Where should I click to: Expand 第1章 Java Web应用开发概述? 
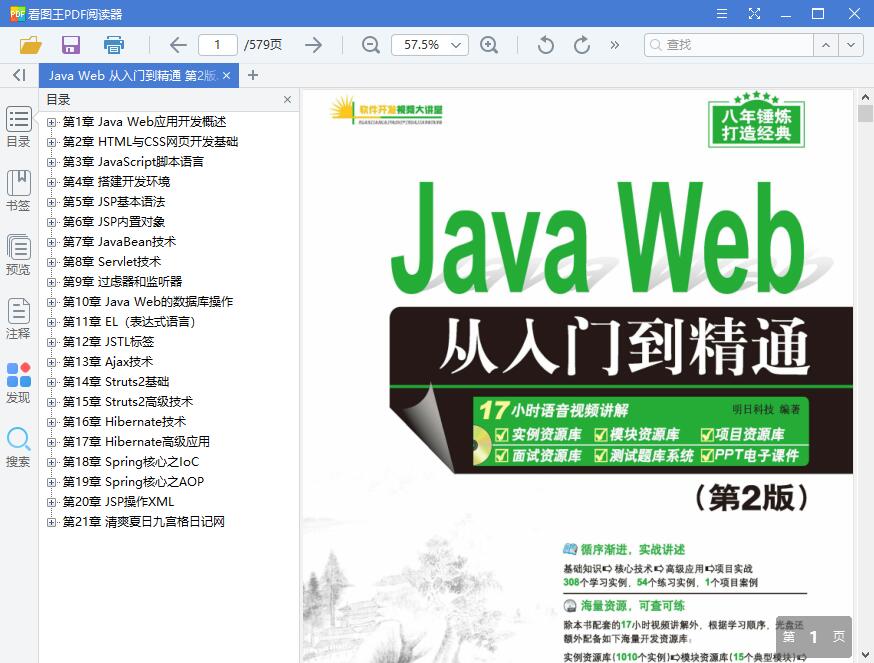[x=51, y=122]
